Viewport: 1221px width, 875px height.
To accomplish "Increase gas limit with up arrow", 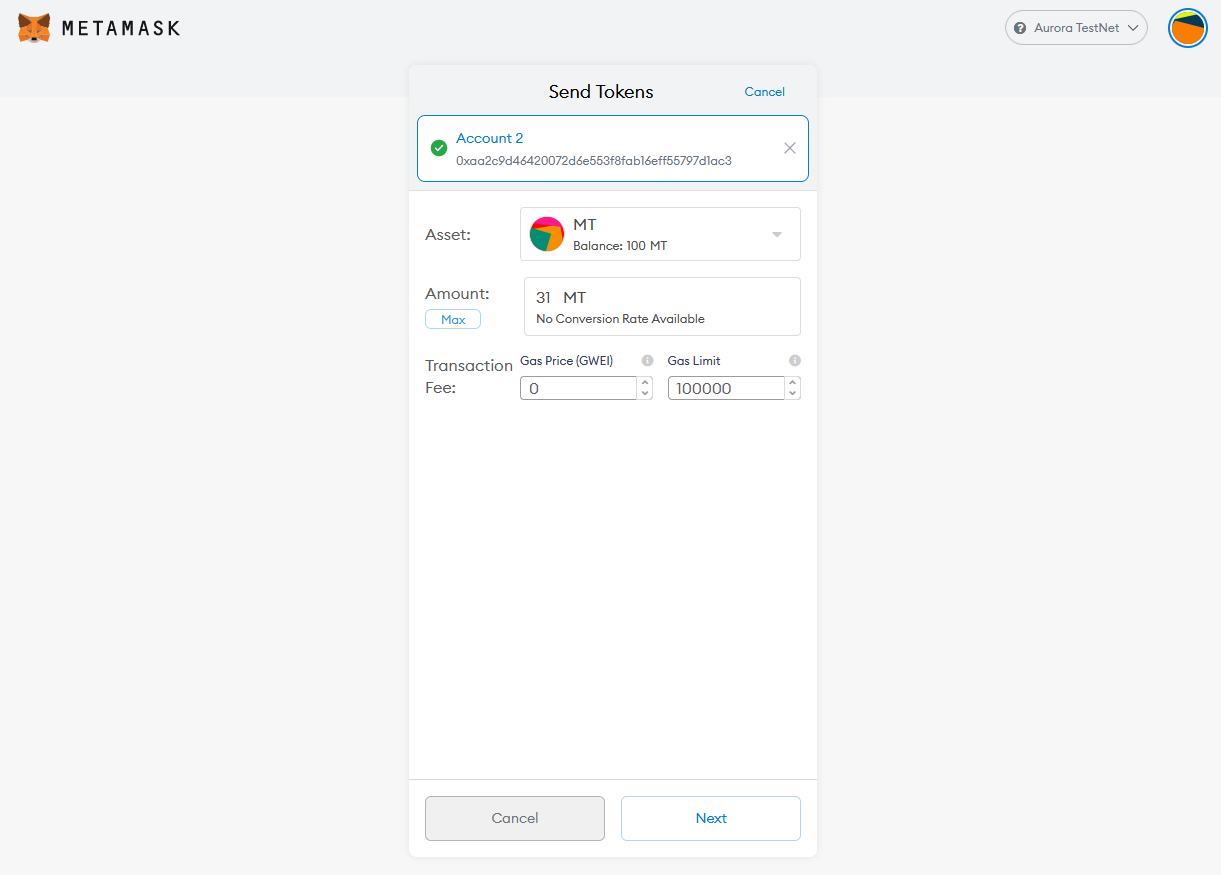I will 793,382.
